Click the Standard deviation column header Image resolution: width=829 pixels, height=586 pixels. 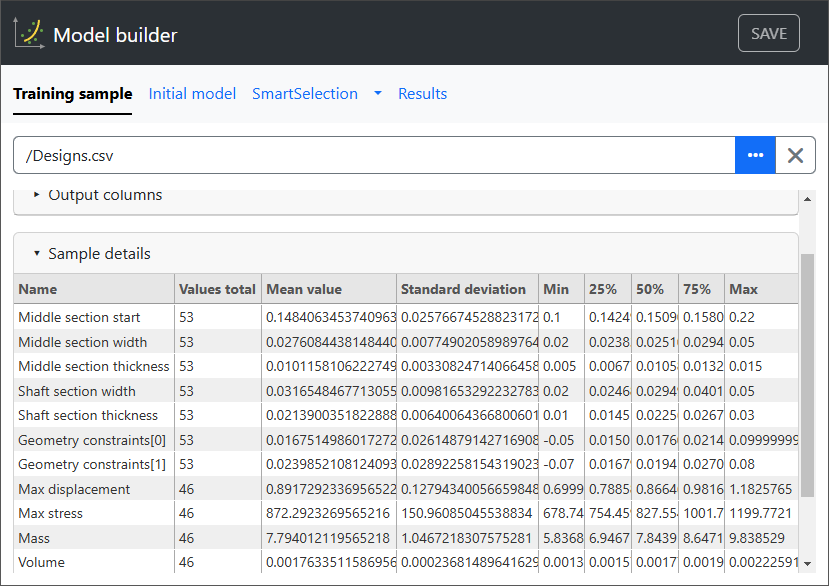463,289
